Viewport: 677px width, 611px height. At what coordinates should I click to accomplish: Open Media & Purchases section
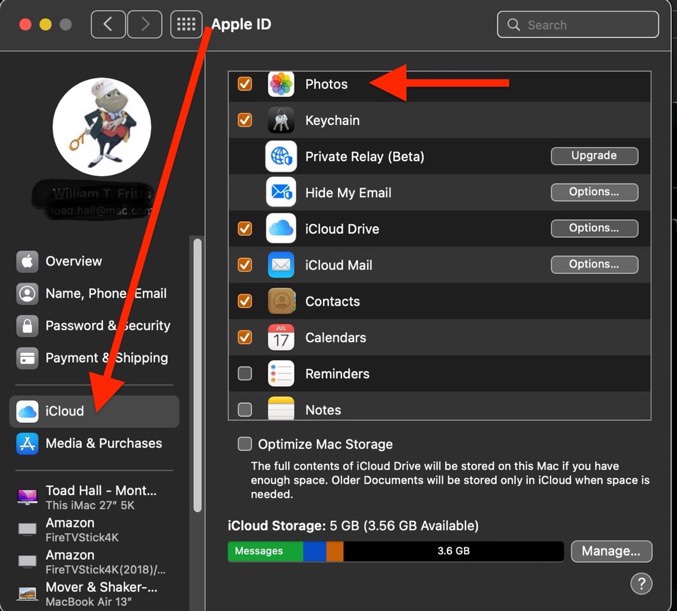tap(94, 443)
